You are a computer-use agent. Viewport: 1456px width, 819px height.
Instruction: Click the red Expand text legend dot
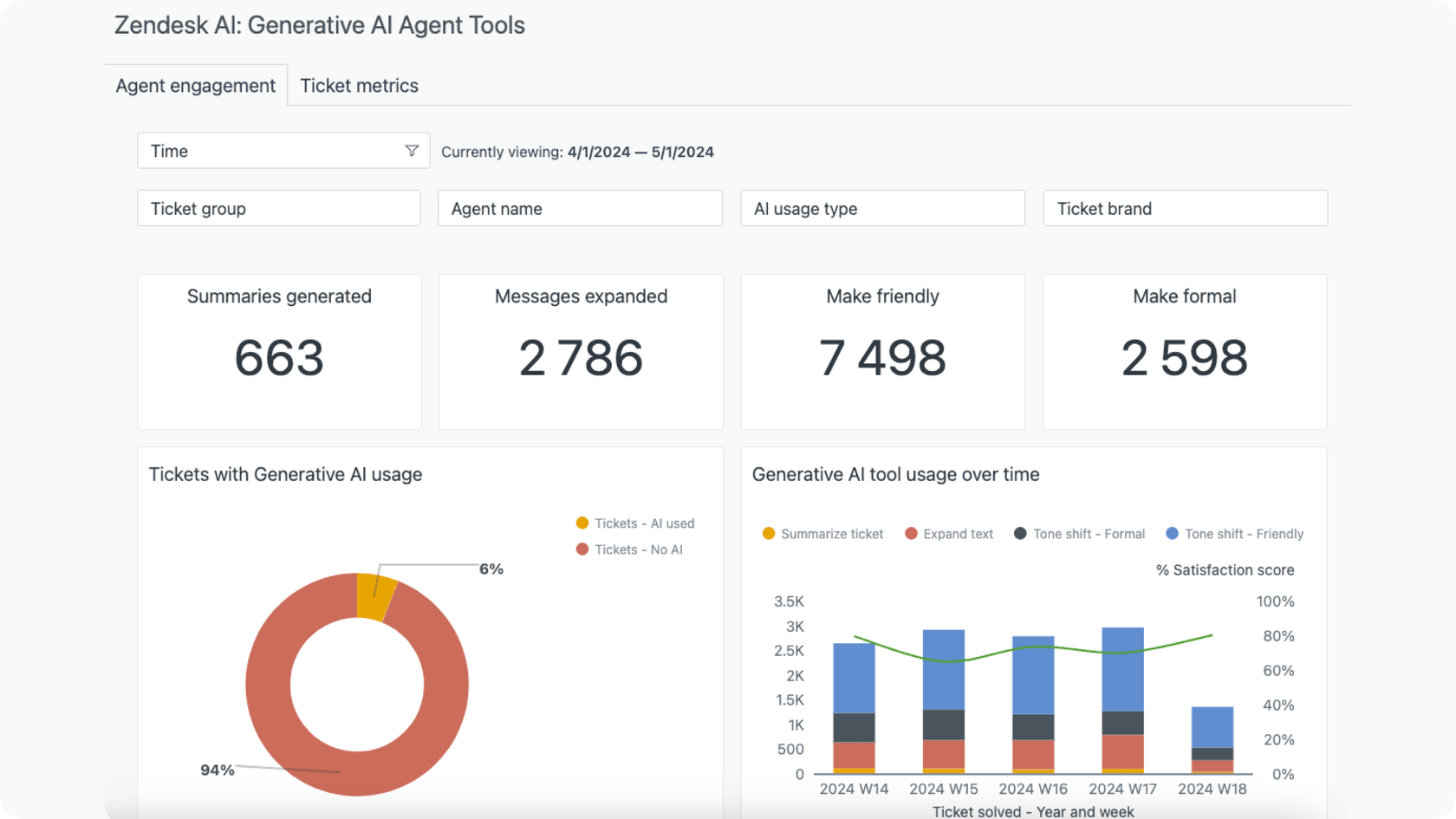click(x=911, y=534)
